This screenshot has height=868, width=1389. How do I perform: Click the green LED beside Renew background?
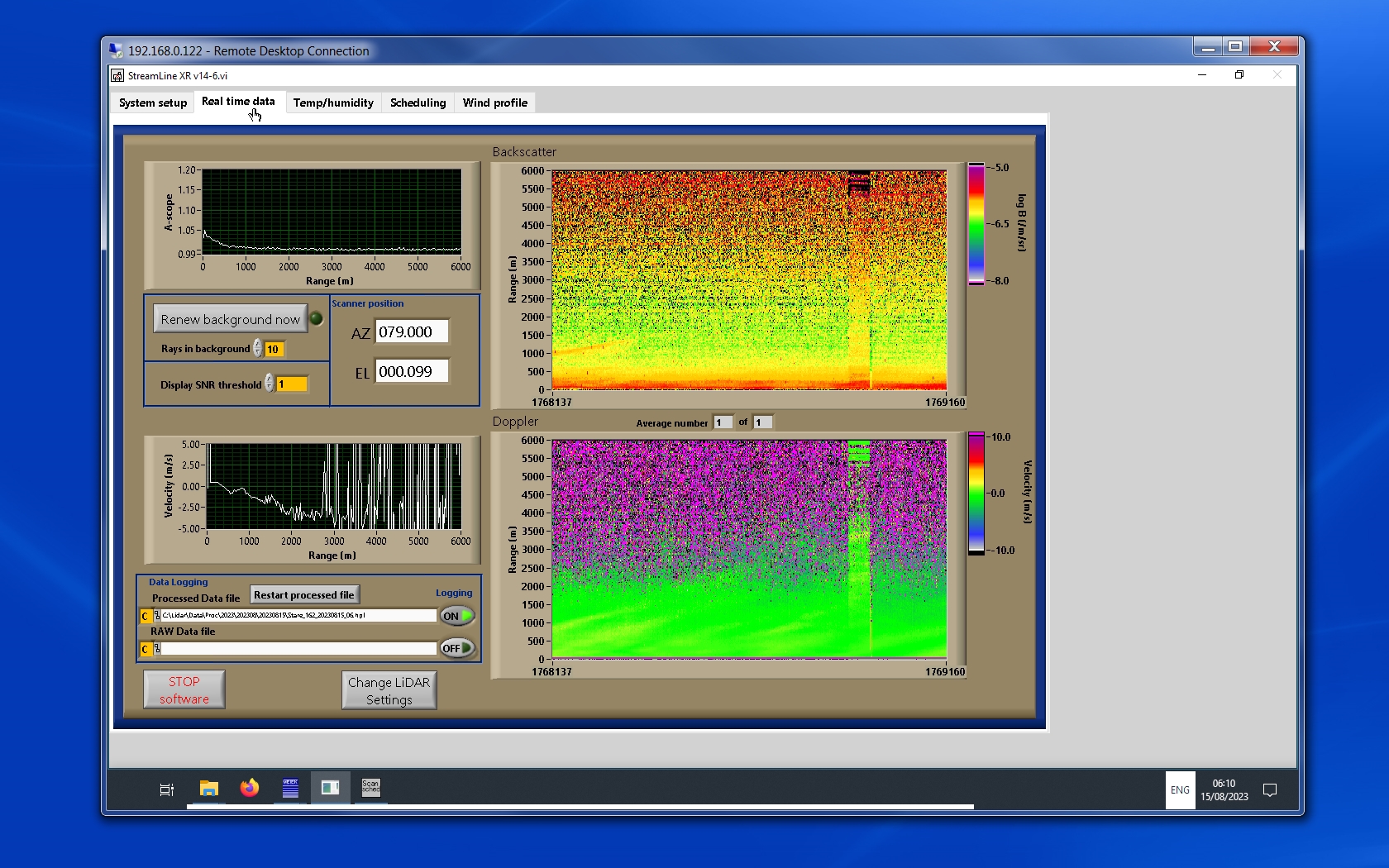point(316,319)
